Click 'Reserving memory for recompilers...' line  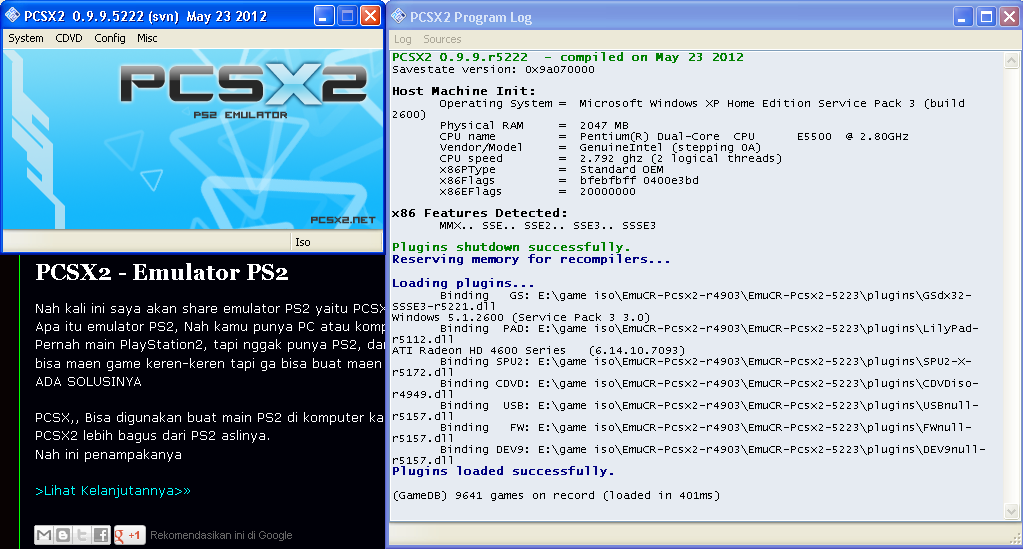(x=531, y=259)
